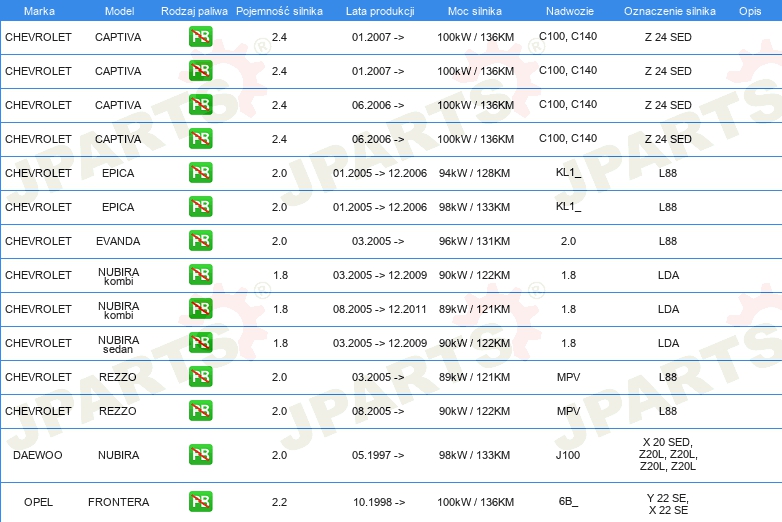The width and height of the screenshot is (782, 522).
Task: Select the OPEL brand cell
Action: [x=38, y=502]
